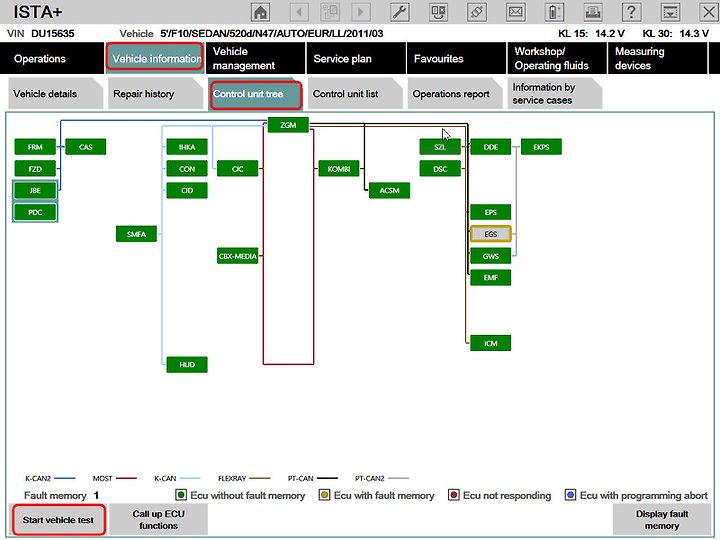Click the printer icon

[x=593, y=12]
